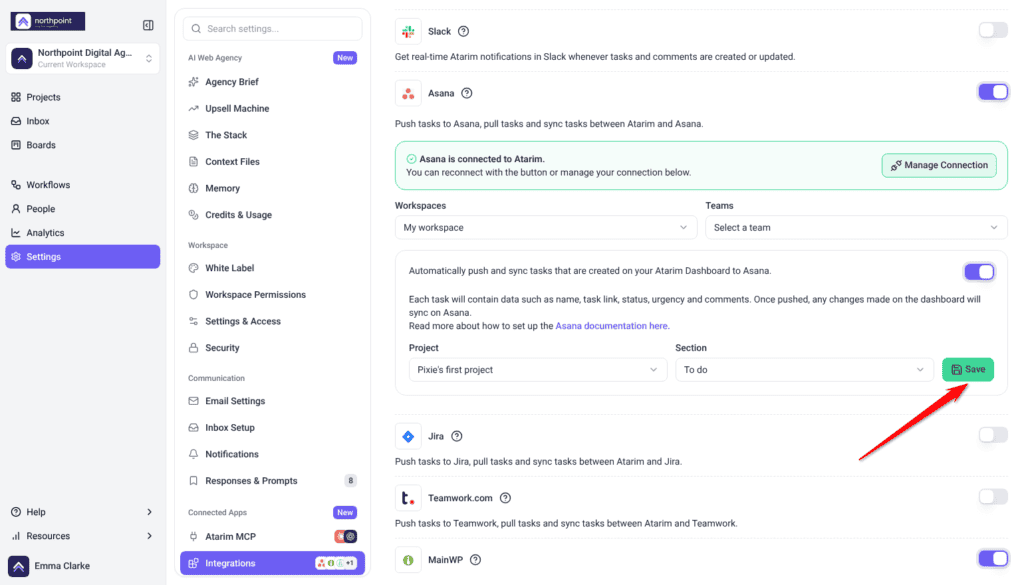Click the Teamwork.com logo icon
The height and width of the screenshot is (585, 1024).
[x=408, y=498]
